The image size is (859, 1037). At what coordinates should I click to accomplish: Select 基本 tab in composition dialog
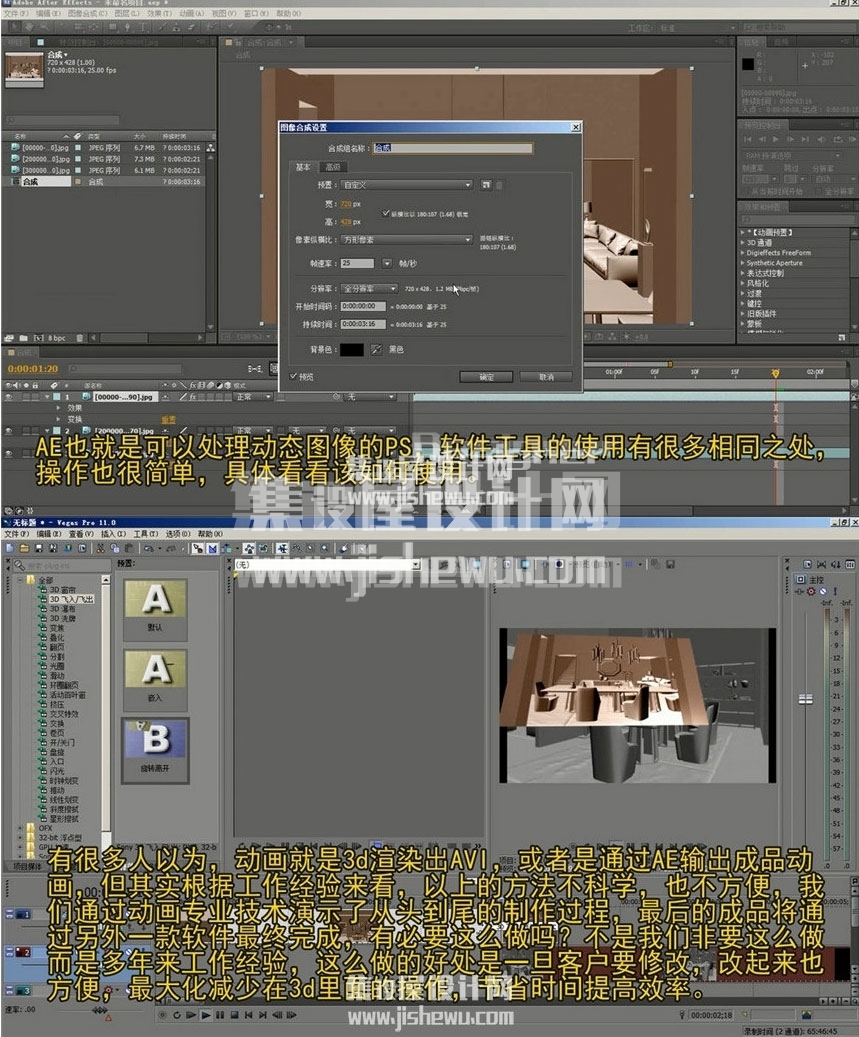[x=303, y=167]
